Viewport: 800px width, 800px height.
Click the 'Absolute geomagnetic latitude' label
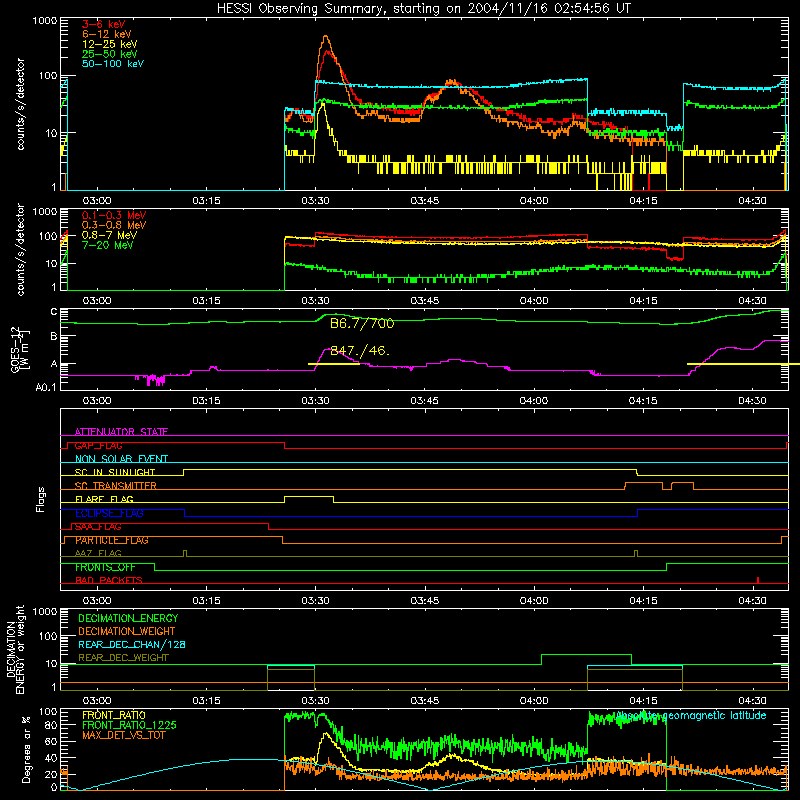691,715
